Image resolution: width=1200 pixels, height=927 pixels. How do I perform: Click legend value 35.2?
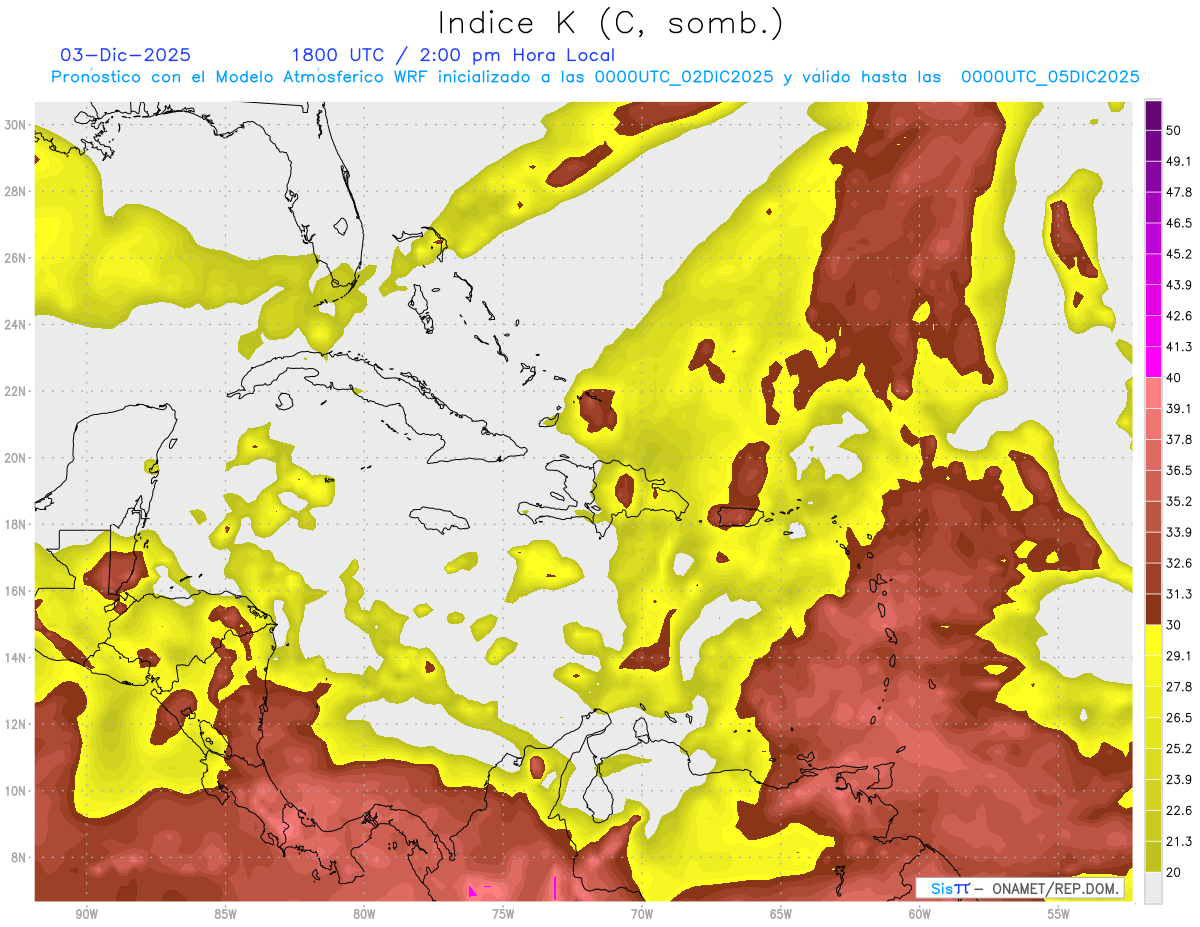coord(1178,501)
